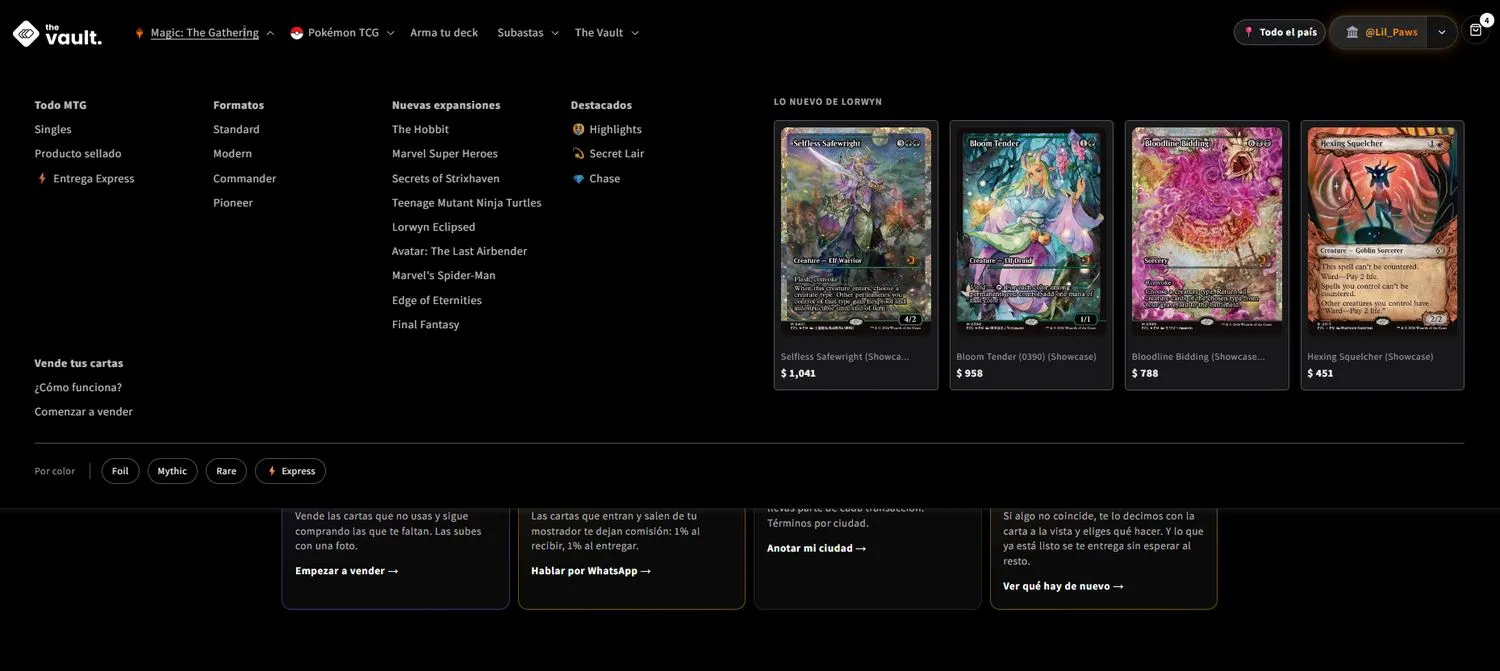1500x671 pixels.
Task: Toggle the Foil filter chip
Action: pos(120,471)
